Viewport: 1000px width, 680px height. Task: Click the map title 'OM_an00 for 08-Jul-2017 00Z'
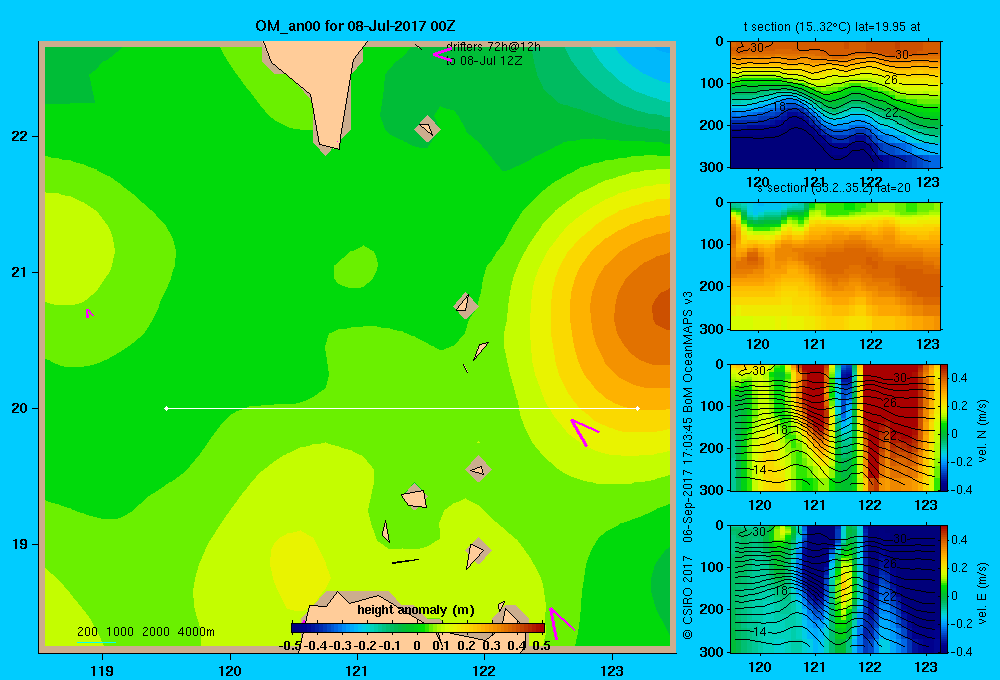tap(355, 26)
